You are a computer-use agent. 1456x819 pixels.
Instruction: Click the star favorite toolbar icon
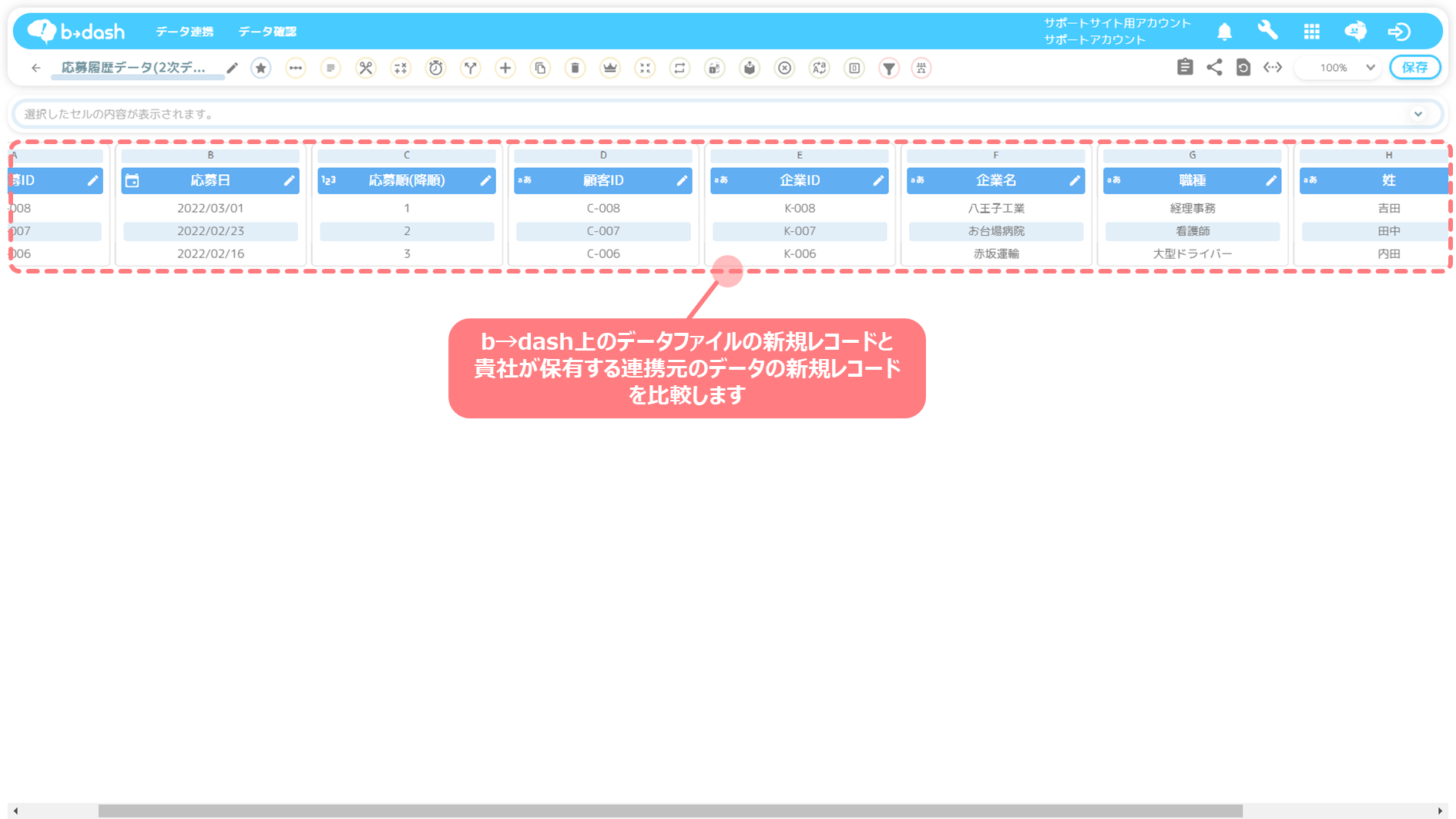[x=261, y=68]
